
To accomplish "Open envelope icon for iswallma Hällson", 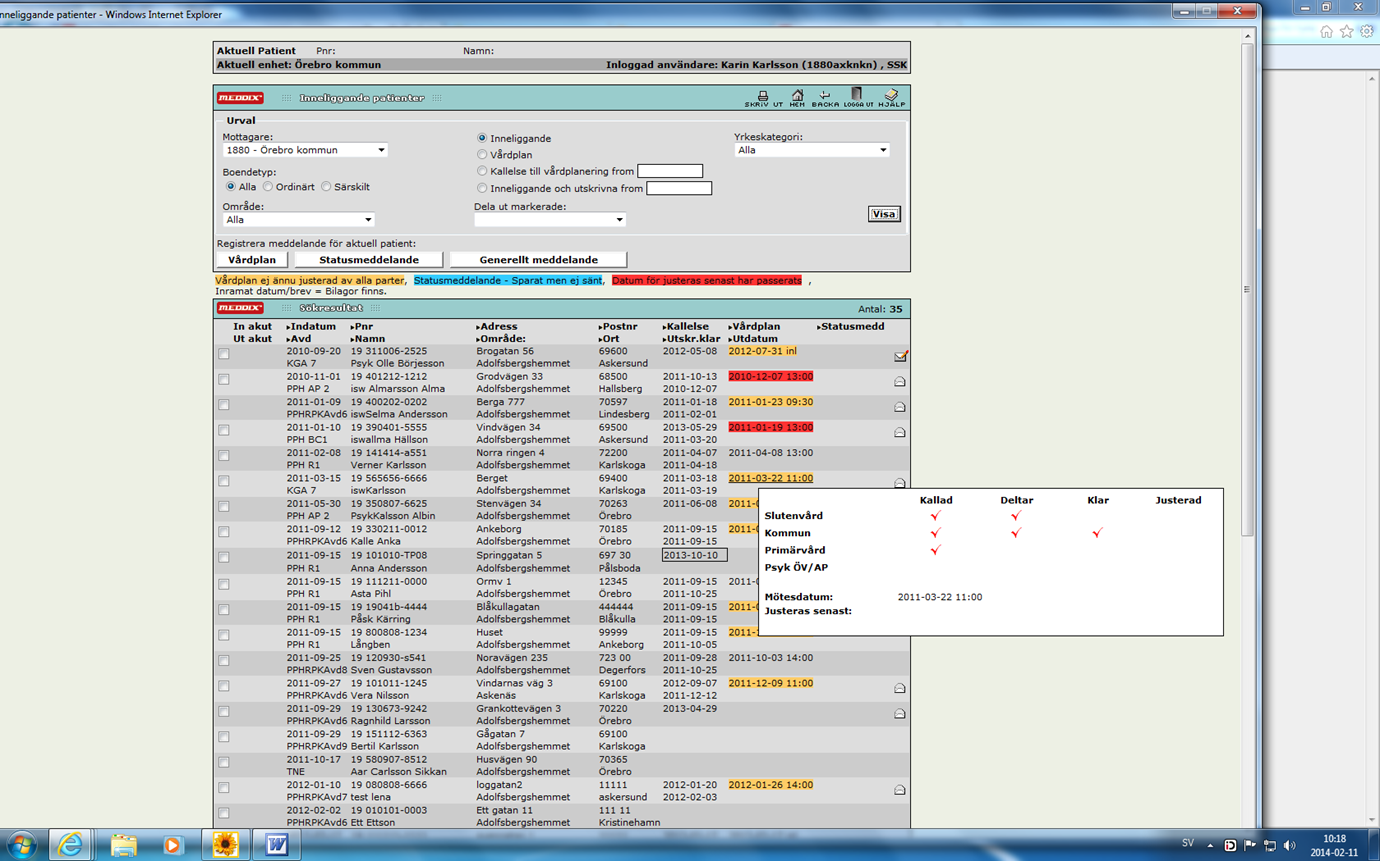I will (x=900, y=432).
